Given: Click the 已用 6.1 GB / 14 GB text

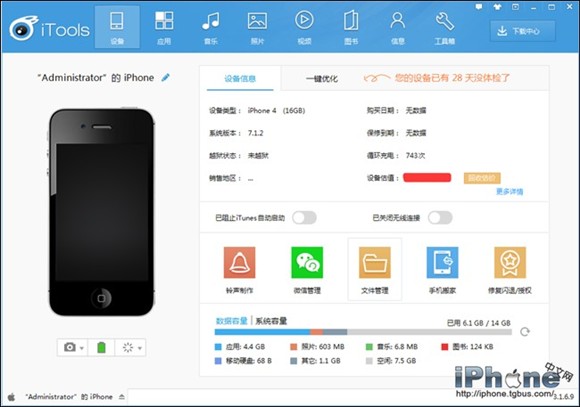Looking at the screenshot, I should 479,323.
